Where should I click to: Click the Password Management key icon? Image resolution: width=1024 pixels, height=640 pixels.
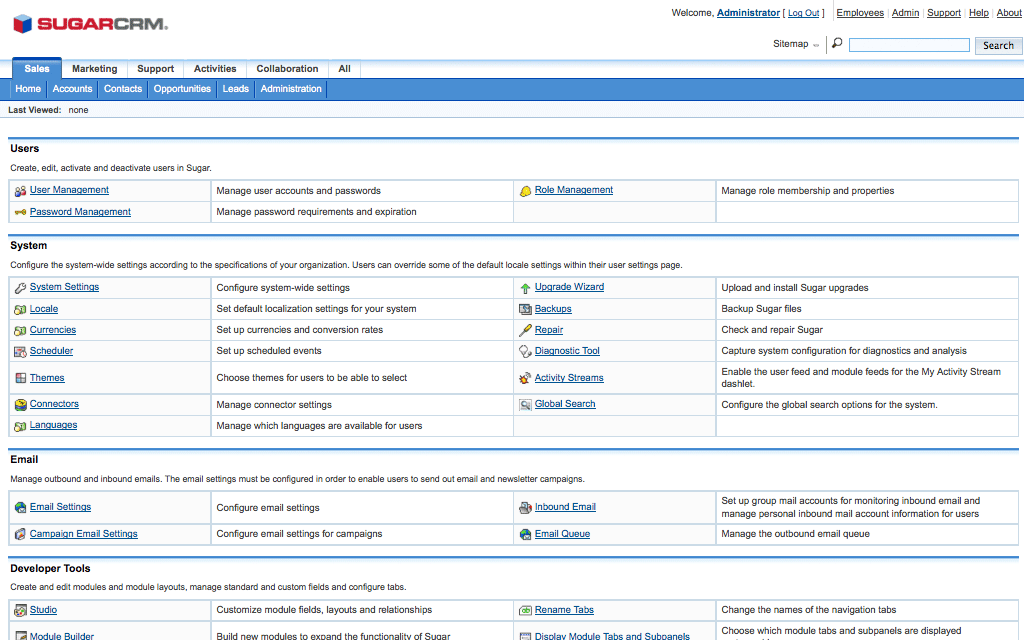tap(20, 212)
